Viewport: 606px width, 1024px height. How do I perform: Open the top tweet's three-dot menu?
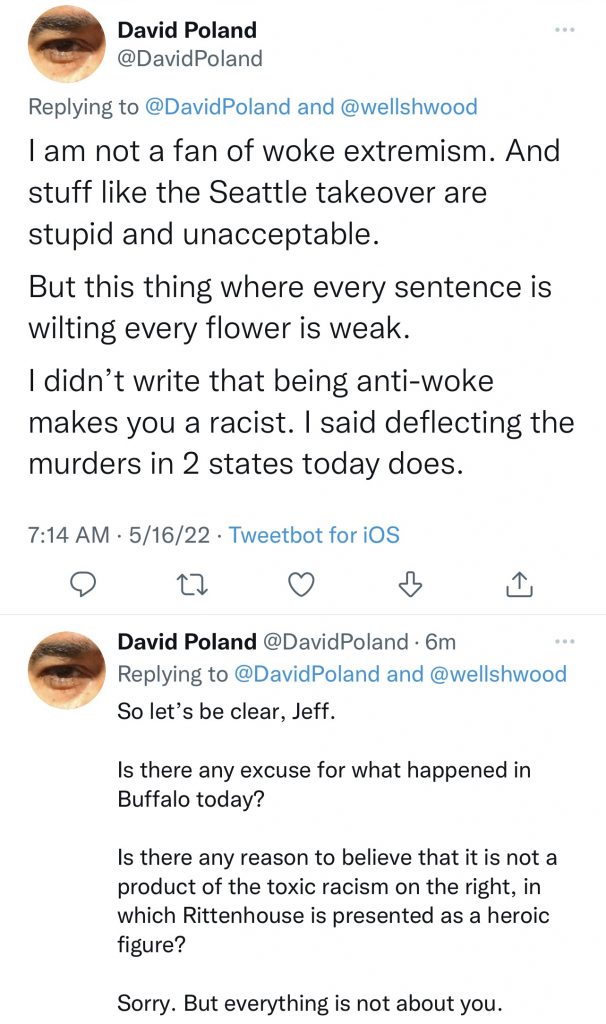point(564,30)
